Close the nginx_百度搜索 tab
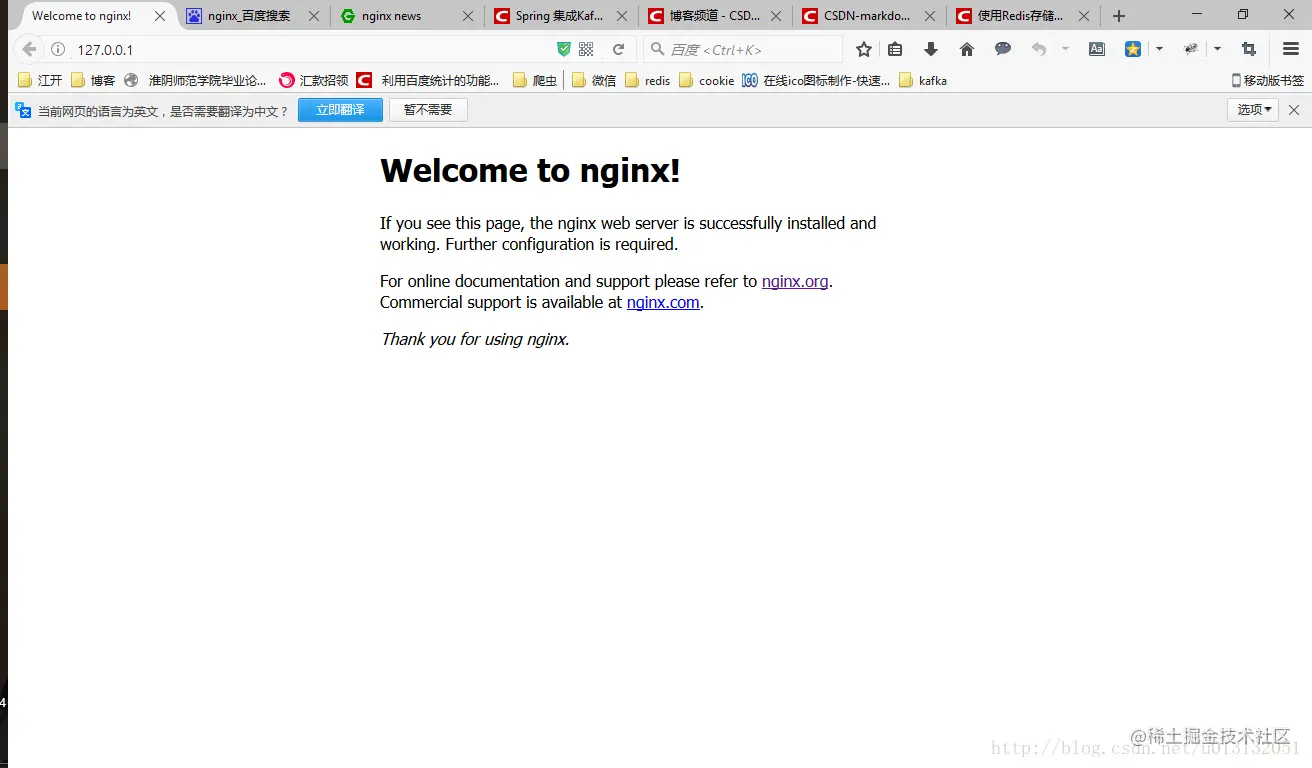This screenshot has height=768, width=1312. click(x=314, y=16)
